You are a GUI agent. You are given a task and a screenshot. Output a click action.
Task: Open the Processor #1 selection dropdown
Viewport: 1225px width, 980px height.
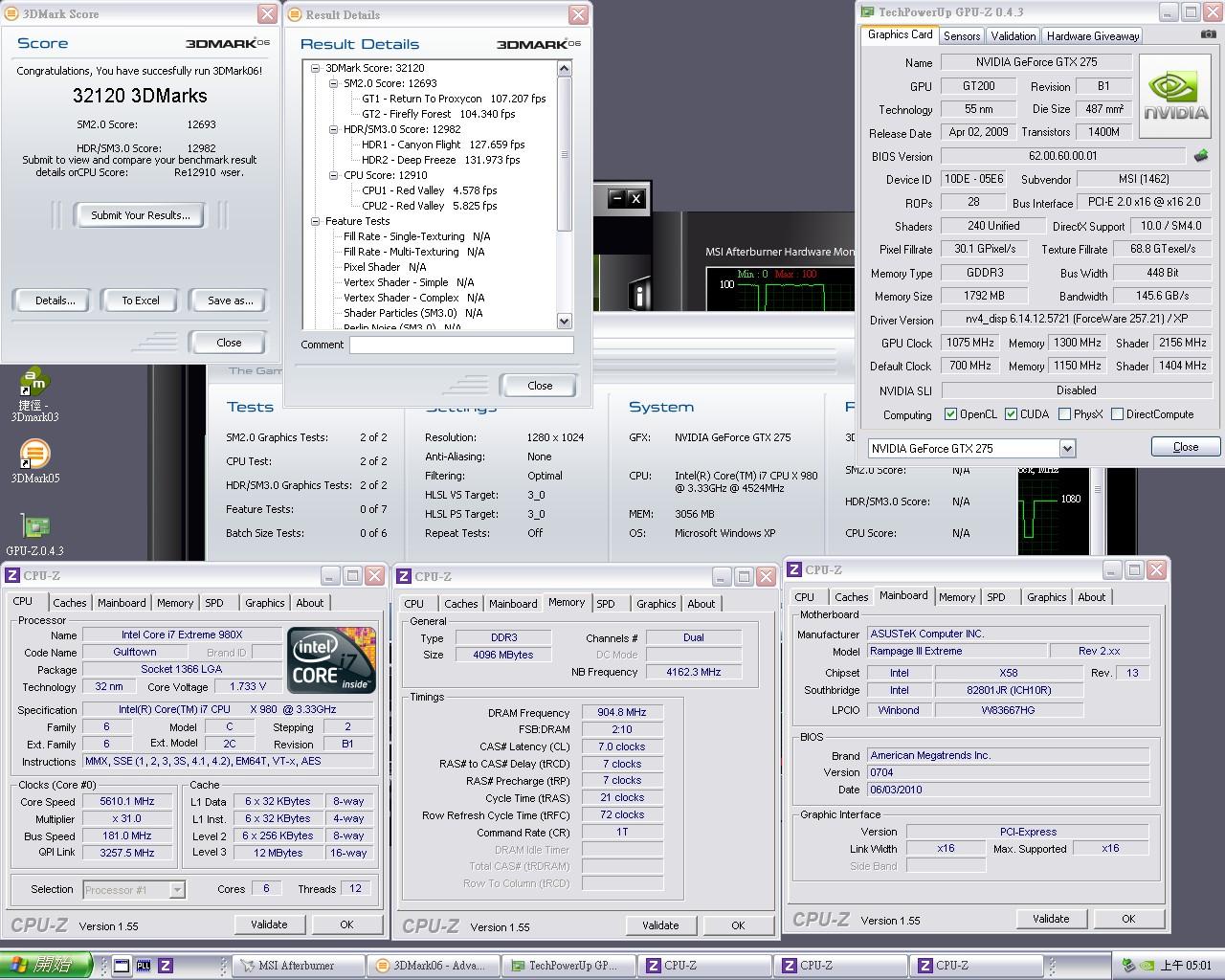click(x=176, y=890)
